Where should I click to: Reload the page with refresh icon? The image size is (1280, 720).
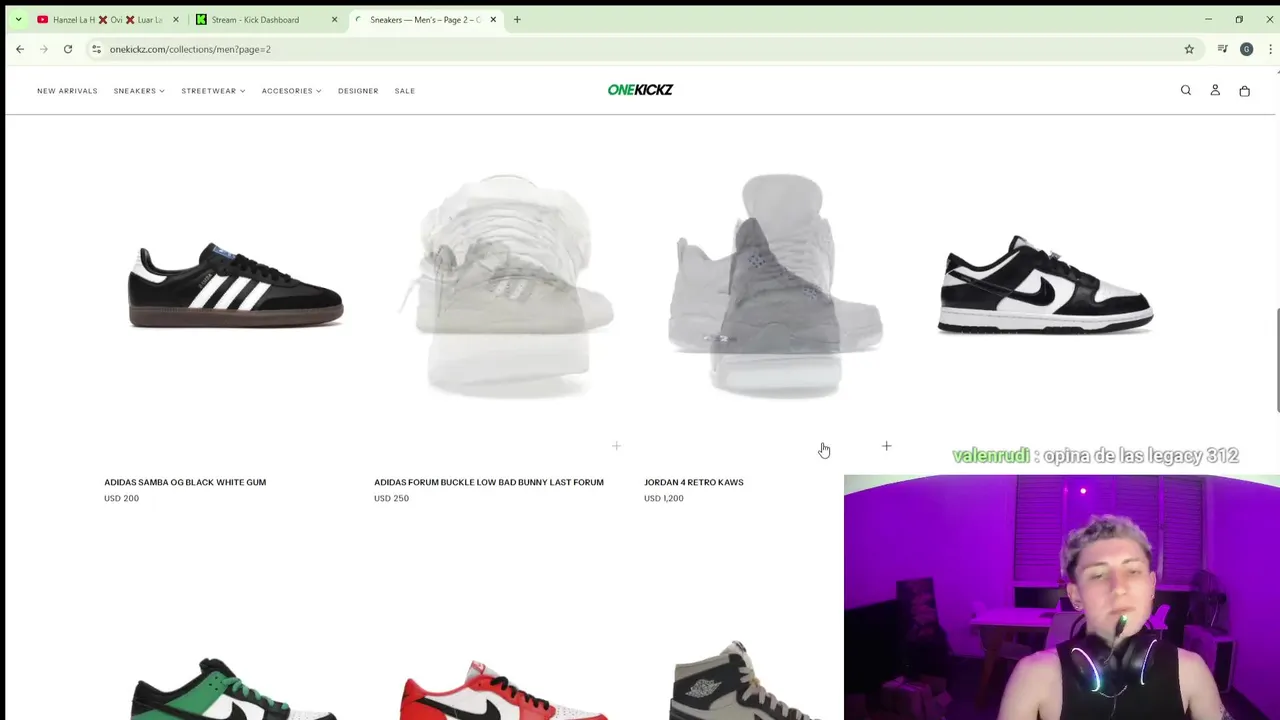pos(68,49)
